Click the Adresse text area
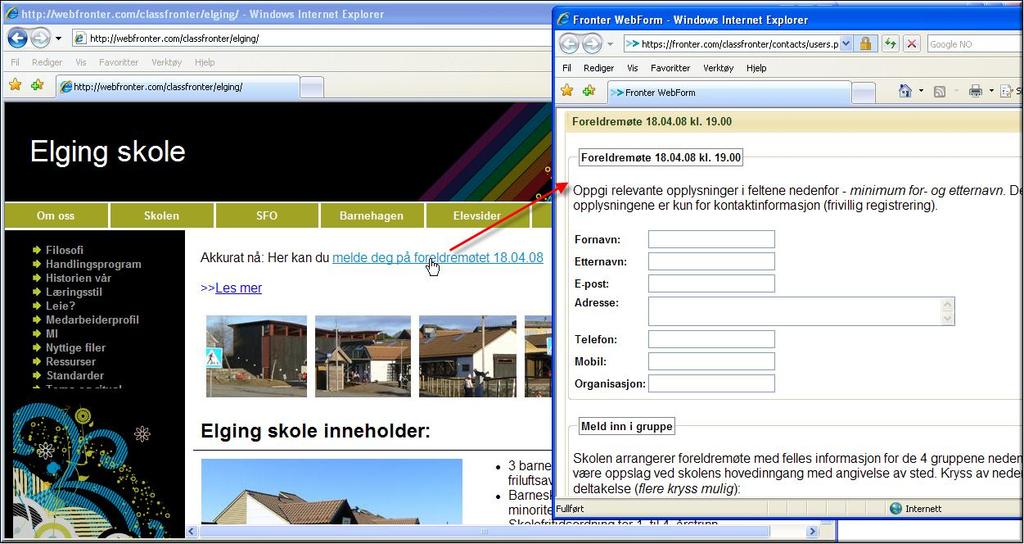Screen dimensions: 1024x544 click(801, 311)
